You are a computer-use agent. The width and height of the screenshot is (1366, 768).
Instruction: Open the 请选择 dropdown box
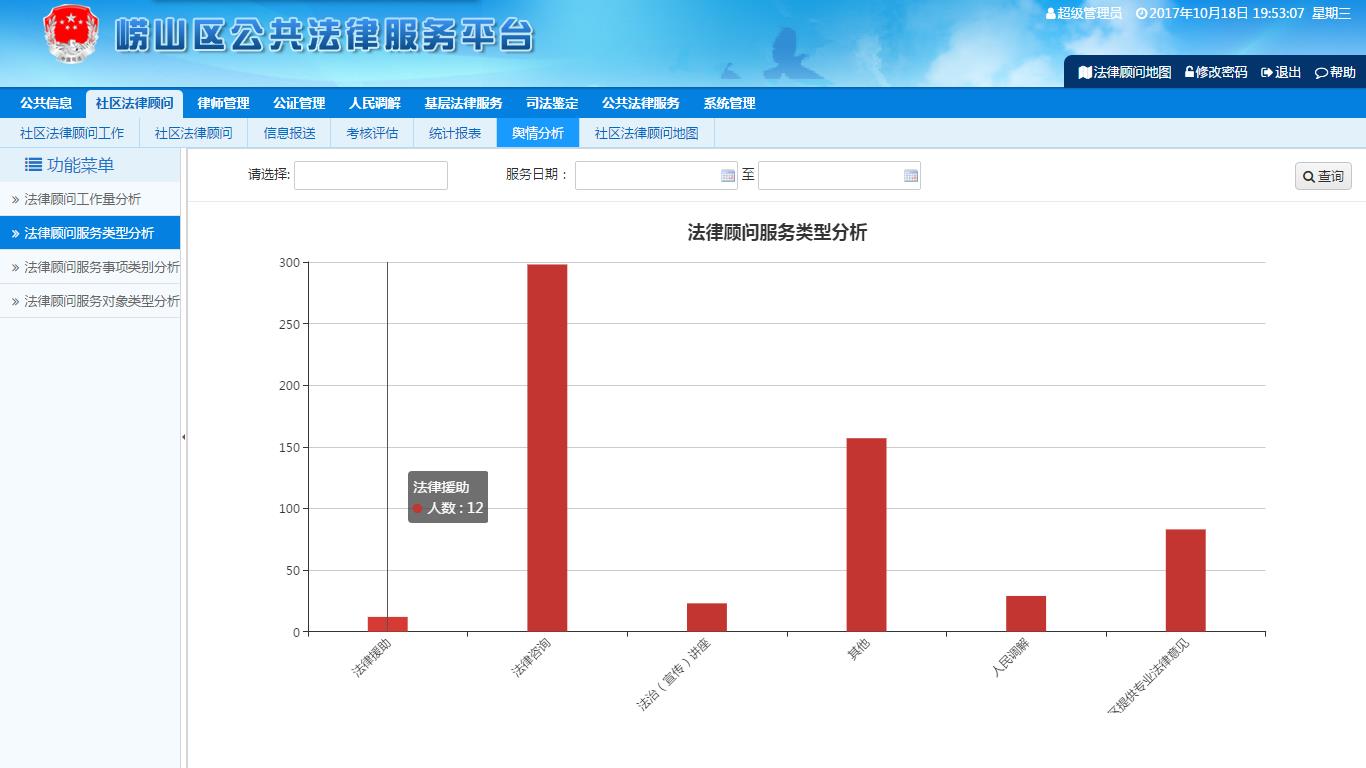point(370,176)
